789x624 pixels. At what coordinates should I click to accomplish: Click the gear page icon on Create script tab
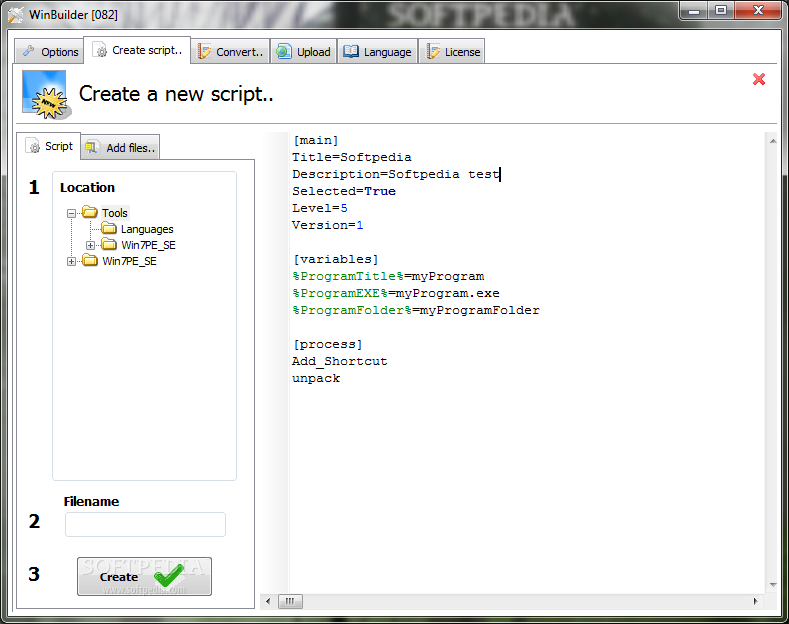pyautogui.click(x=101, y=50)
